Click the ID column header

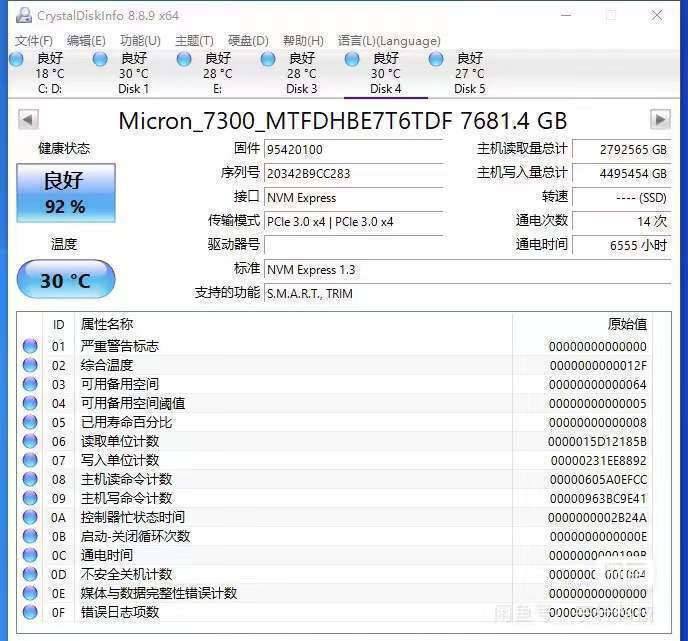[58, 325]
